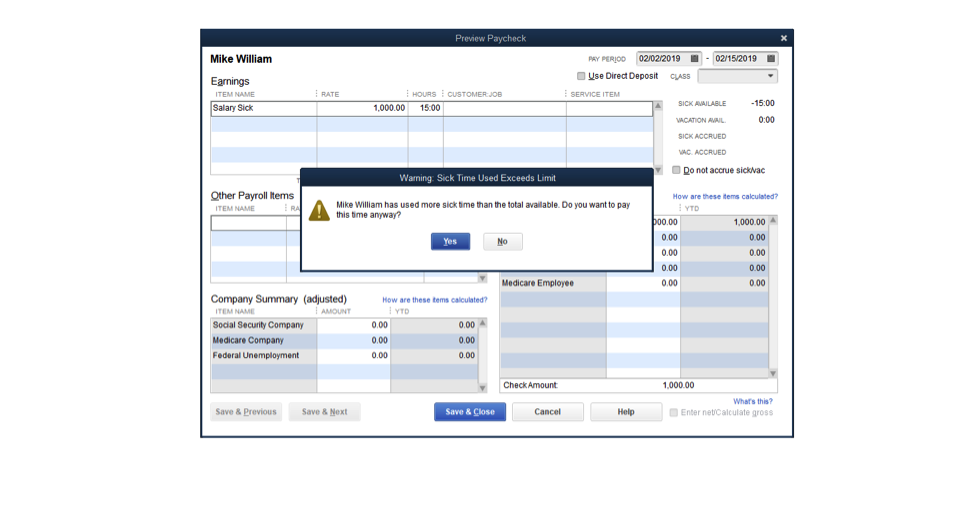Click the Salary Sick hours field
This screenshot has width=975, height=530.
425,108
